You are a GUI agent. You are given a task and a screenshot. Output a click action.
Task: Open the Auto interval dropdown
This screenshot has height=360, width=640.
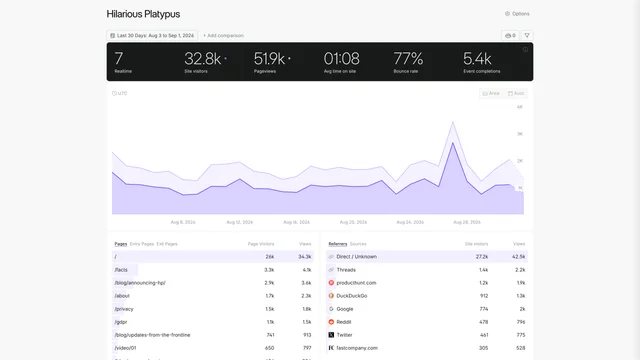(516, 93)
